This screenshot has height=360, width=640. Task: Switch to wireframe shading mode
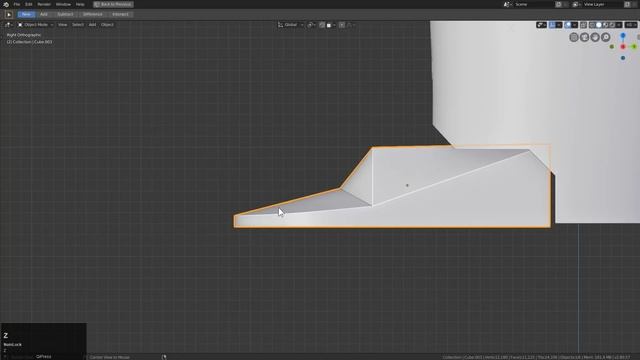(x=592, y=25)
